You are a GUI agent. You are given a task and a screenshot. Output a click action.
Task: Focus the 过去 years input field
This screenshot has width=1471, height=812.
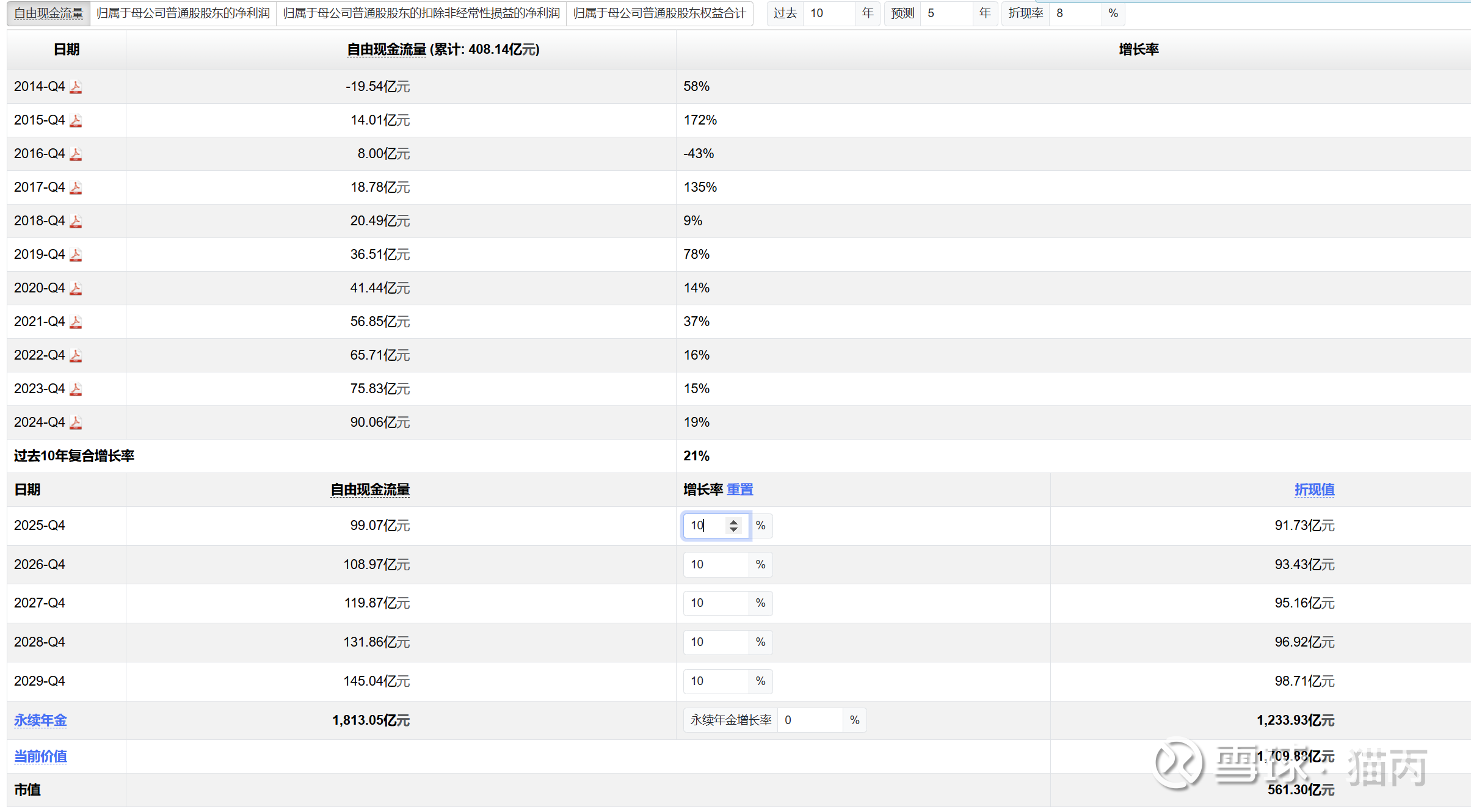(x=829, y=13)
